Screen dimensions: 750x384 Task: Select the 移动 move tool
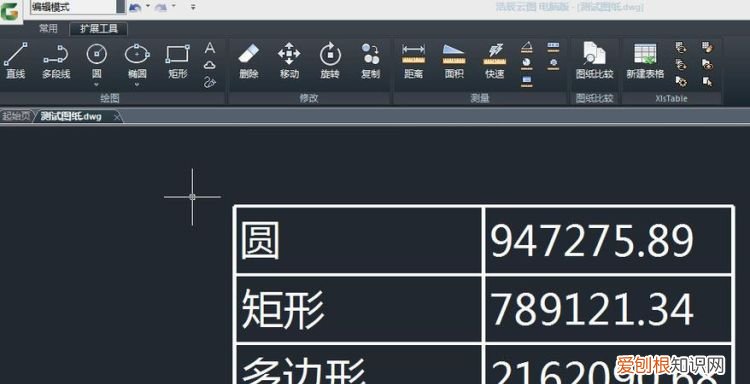tap(289, 61)
